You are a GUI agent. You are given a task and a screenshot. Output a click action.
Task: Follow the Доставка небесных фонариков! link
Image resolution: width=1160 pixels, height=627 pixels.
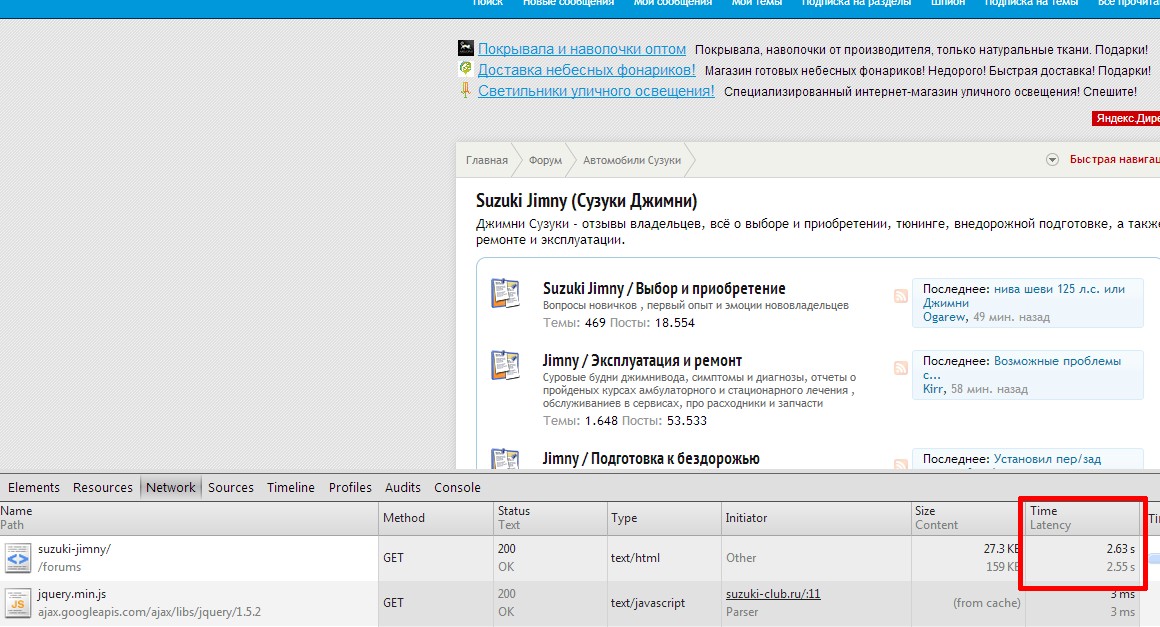[x=587, y=70]
